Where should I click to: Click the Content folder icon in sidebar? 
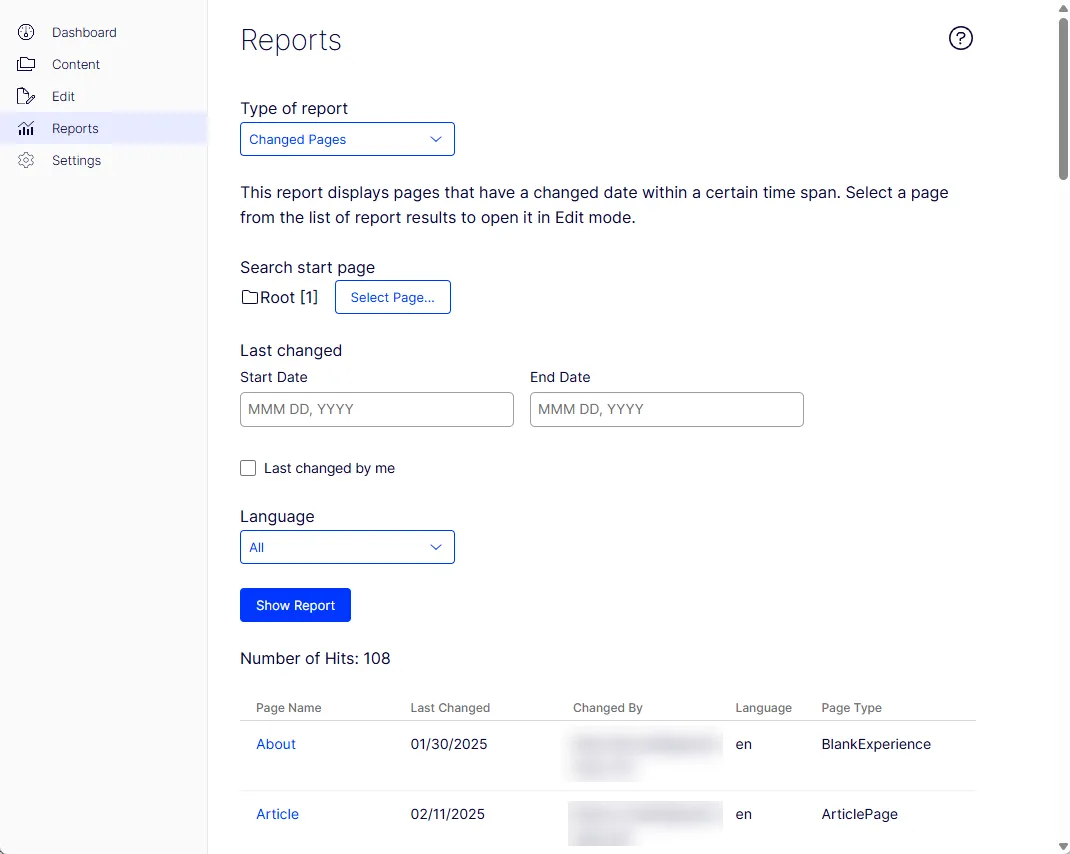click(26, 64)
